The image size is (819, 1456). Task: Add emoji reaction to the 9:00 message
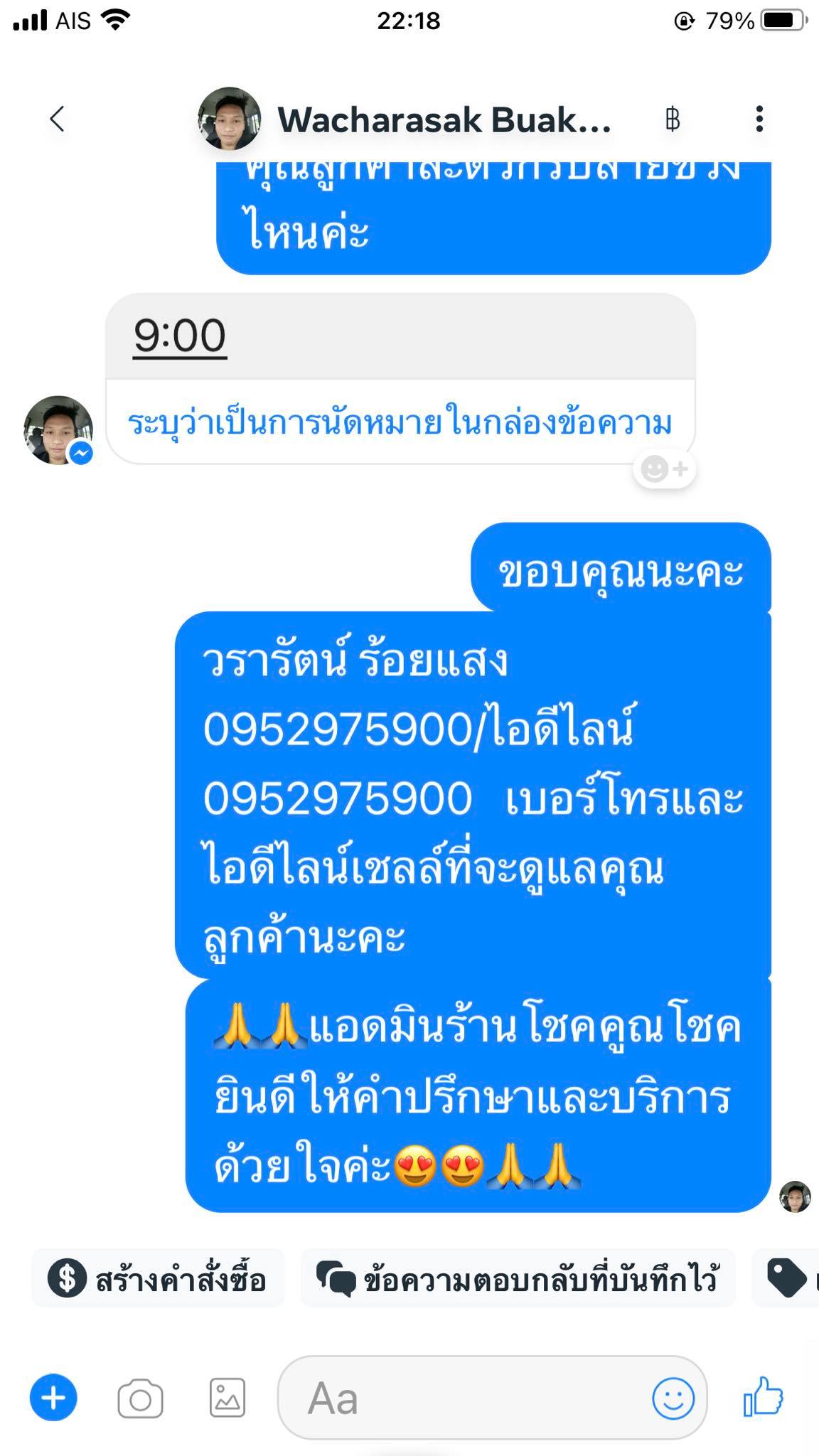tap(664, 469)
